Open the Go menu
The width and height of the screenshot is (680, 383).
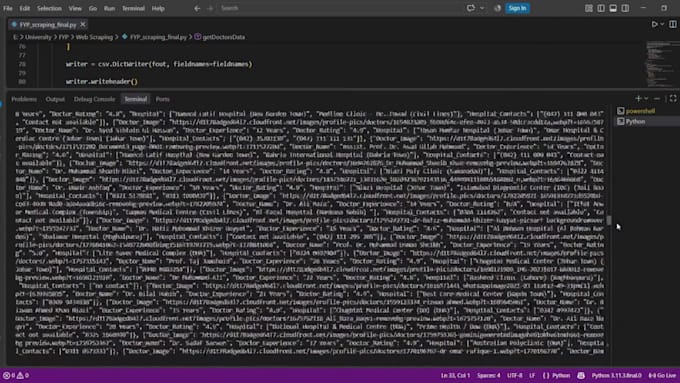point(93,8)
